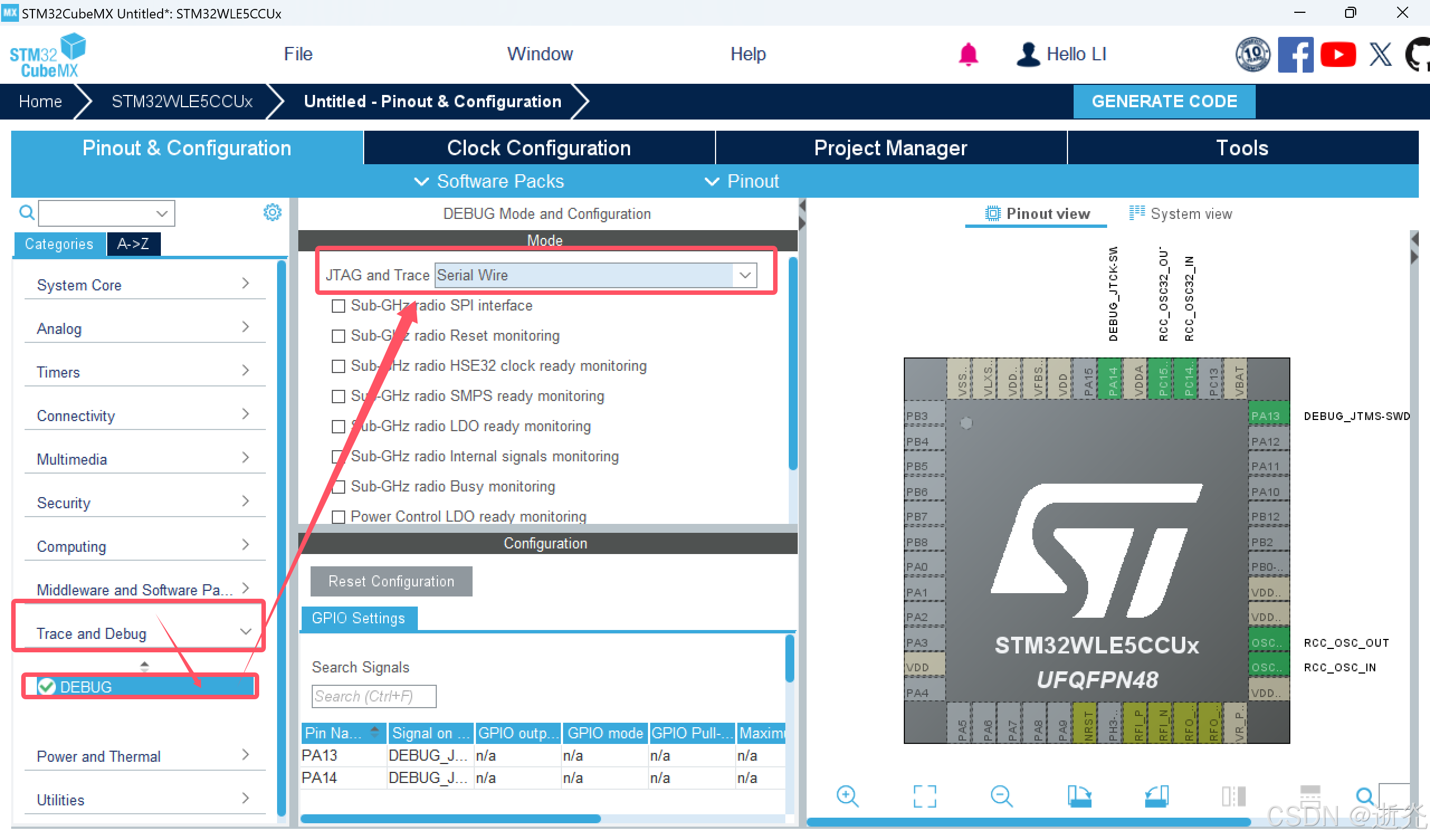Screen dimensions: 1430x840
Task: Click STM32WLE5CCUx breadcrumb
Action: (182, 101)
